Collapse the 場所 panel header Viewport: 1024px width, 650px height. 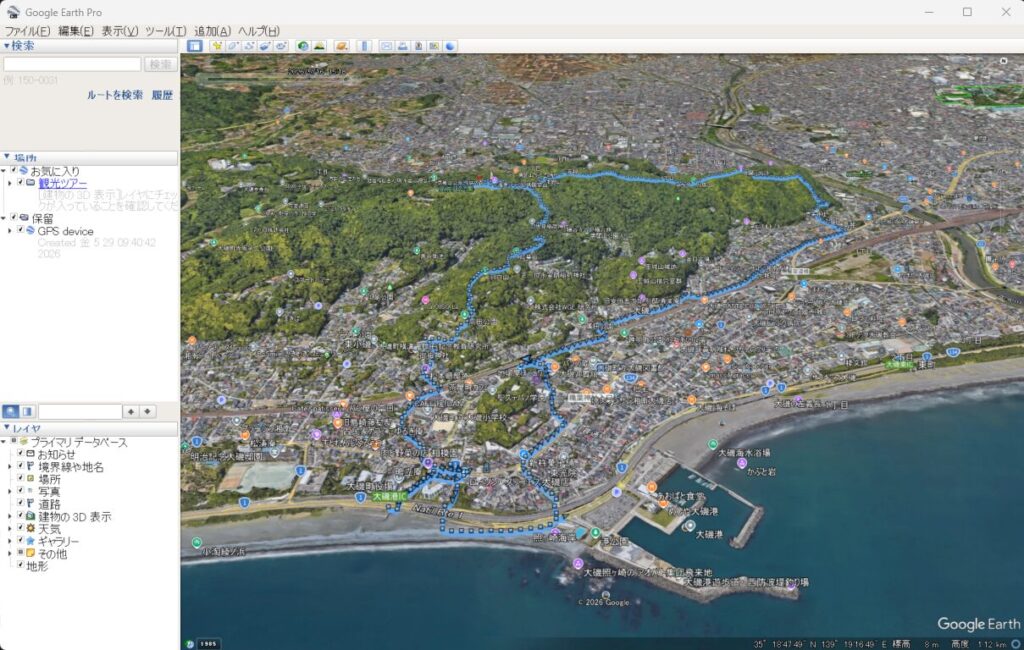coord(7,157)
